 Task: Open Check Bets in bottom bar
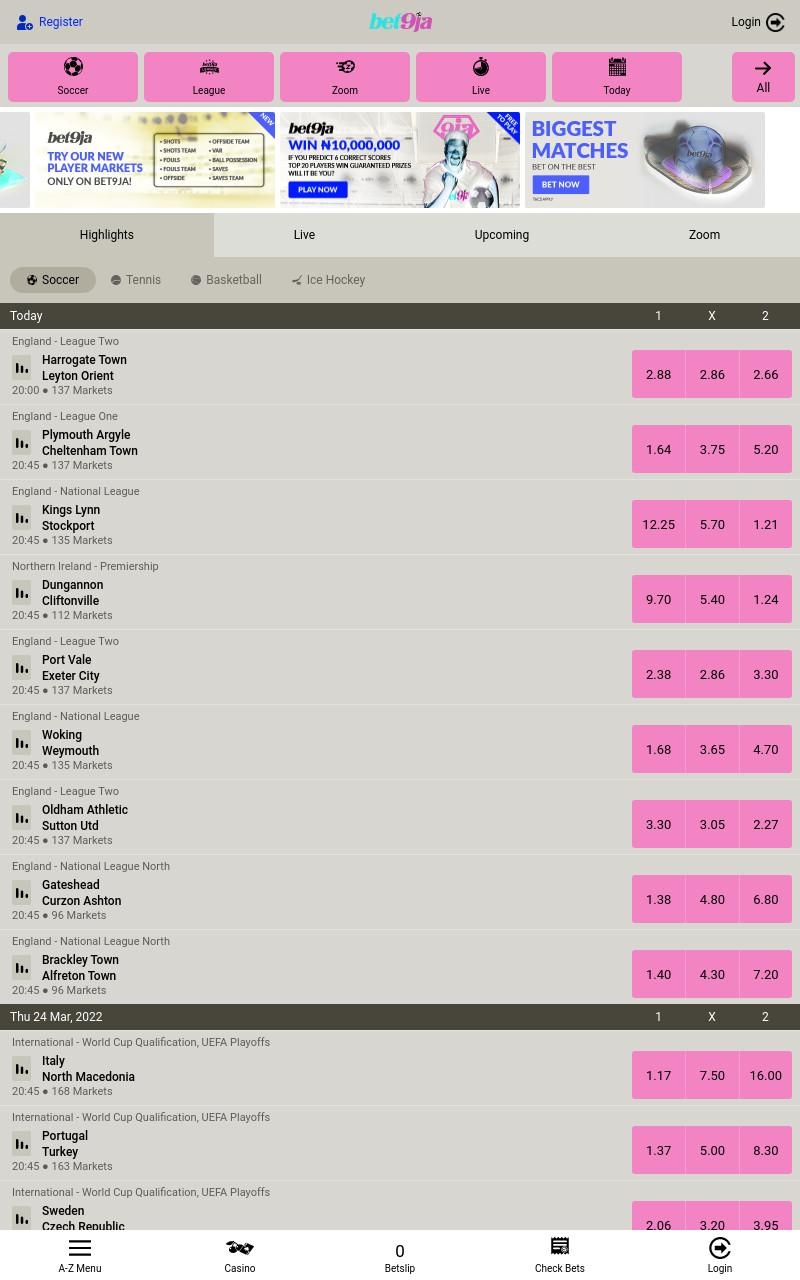point(560,1255)
